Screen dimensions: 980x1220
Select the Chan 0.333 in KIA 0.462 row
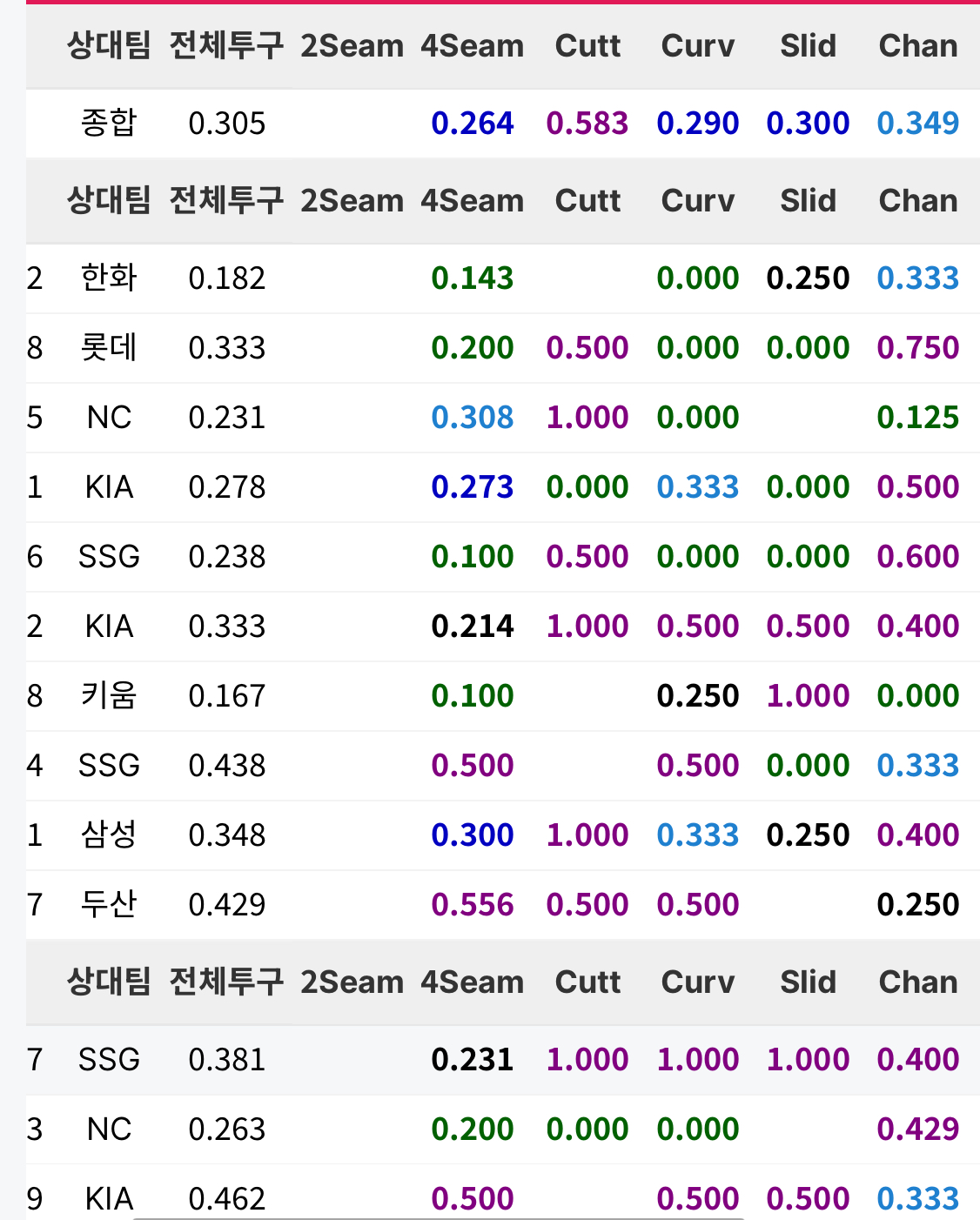click(x=918, y=1199)
